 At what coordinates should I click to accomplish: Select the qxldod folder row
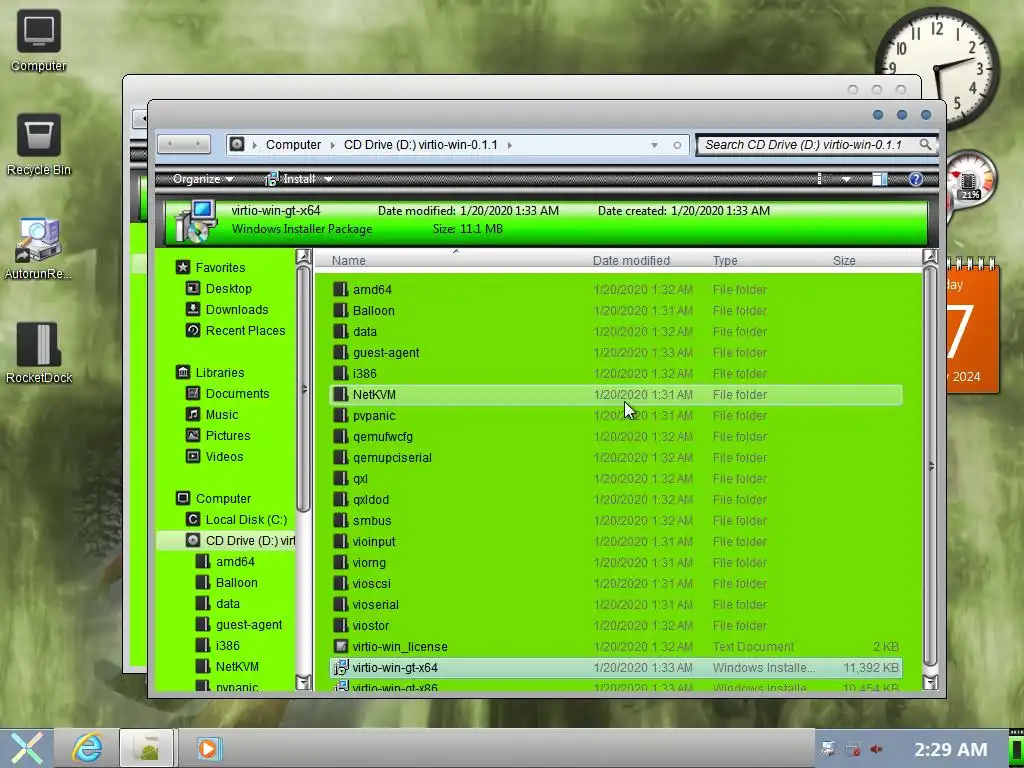[x=616, y=500]
